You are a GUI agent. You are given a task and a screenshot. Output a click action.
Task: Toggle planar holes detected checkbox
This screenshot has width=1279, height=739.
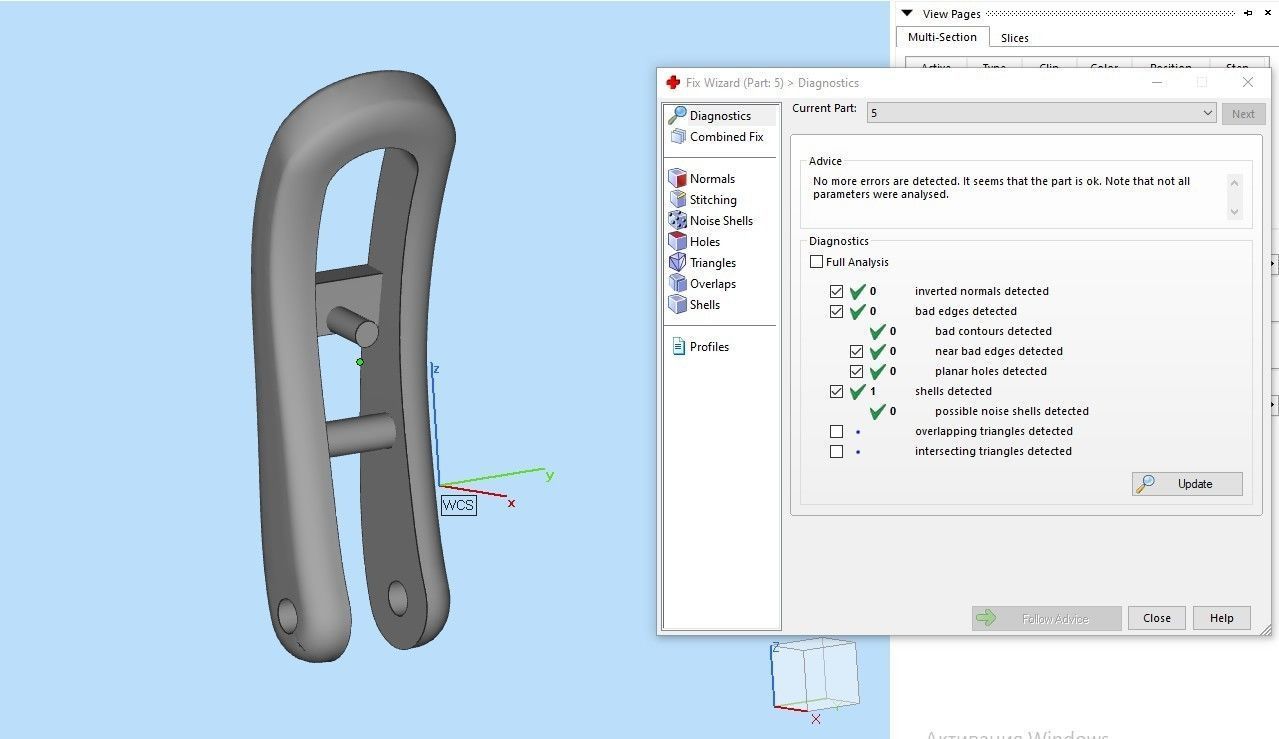tap(857, 372)
